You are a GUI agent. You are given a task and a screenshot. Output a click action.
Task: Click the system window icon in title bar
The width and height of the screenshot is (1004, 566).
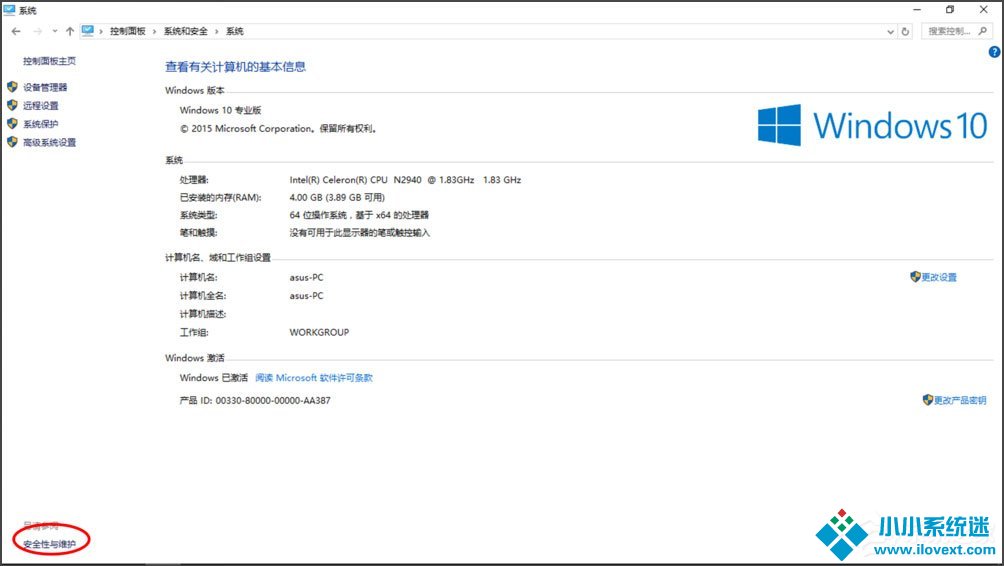[9, 10]
